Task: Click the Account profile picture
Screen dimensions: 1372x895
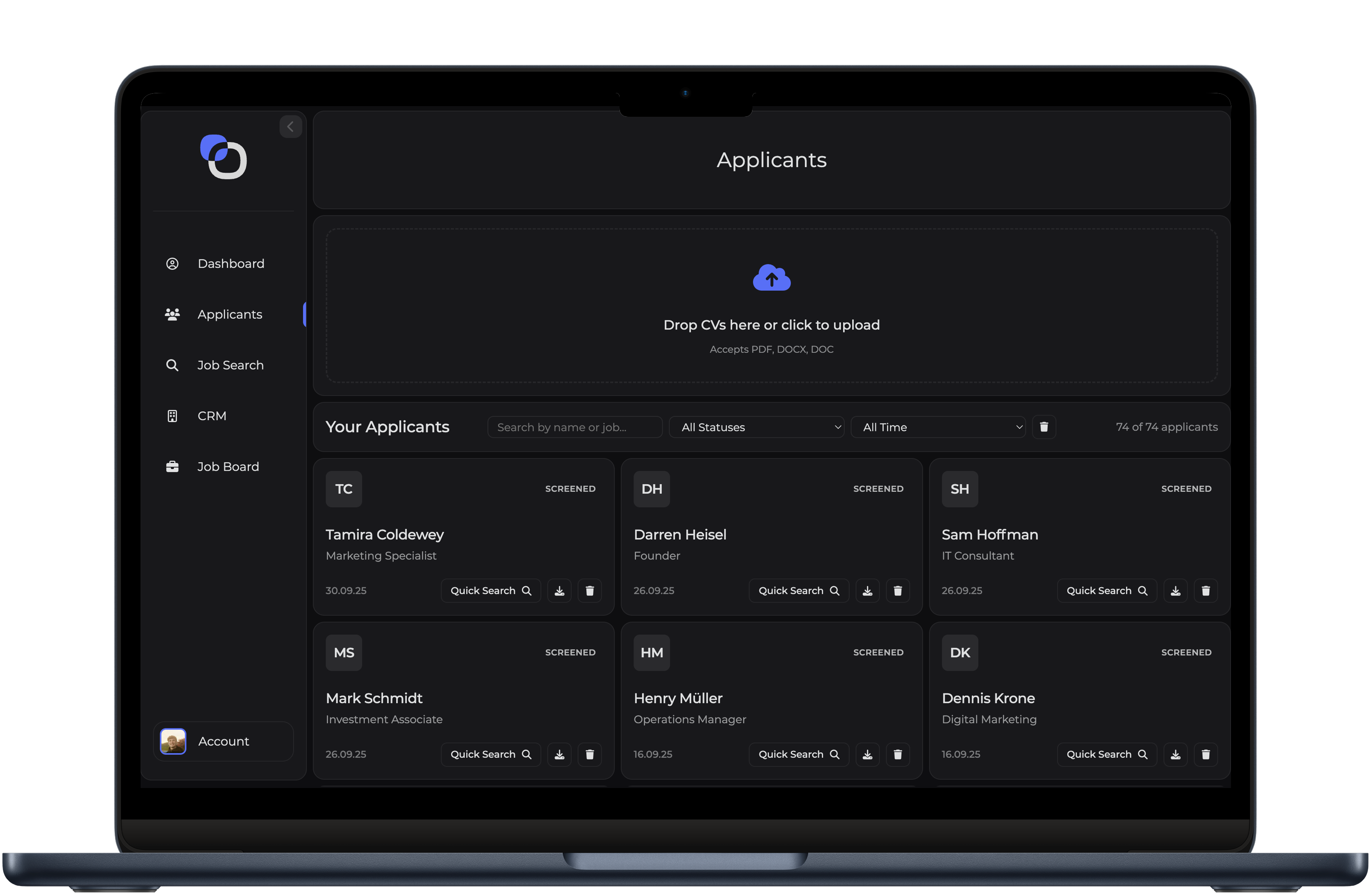Action: 173,741
